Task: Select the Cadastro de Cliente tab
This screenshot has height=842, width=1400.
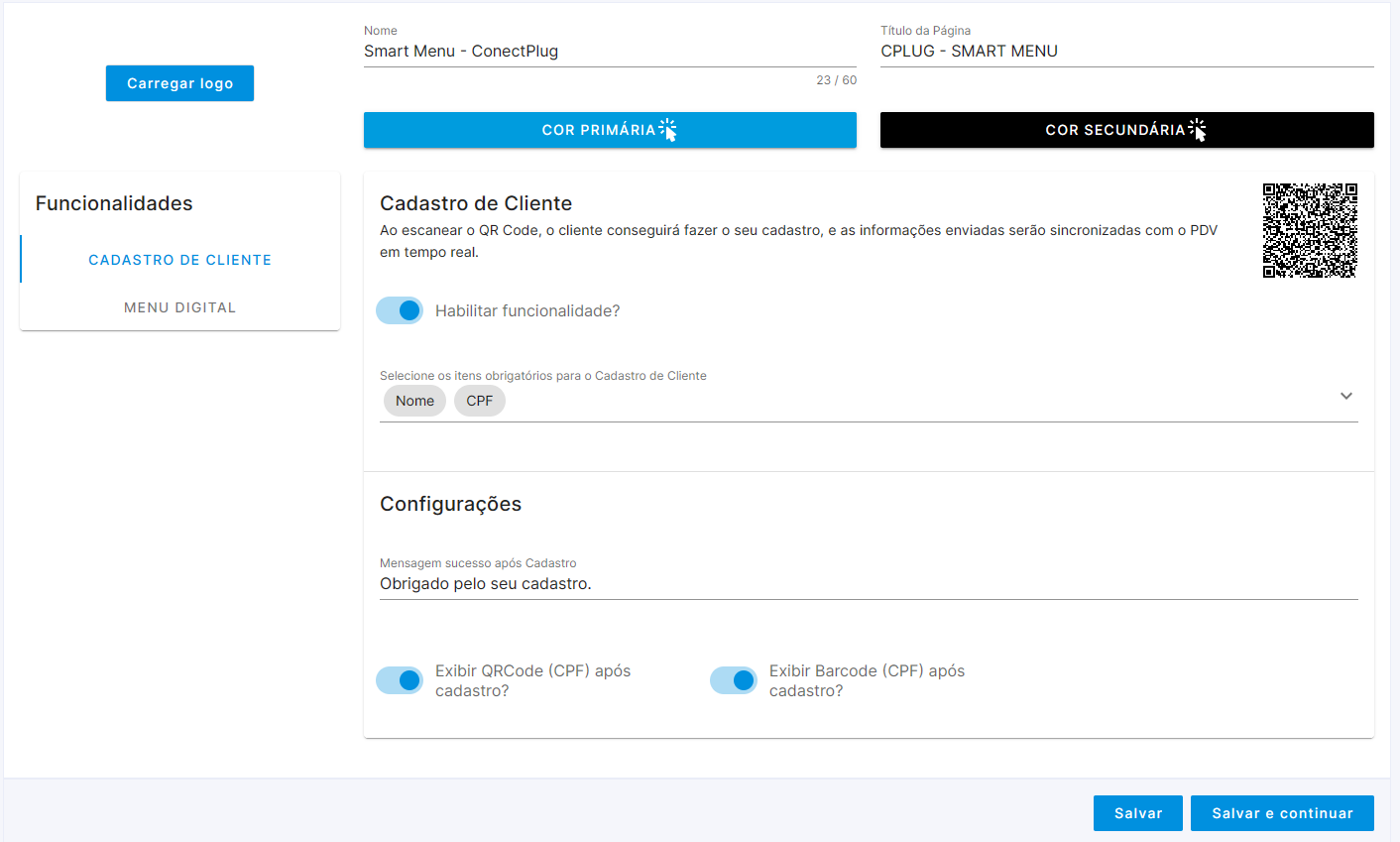Action: pos(179,260)
